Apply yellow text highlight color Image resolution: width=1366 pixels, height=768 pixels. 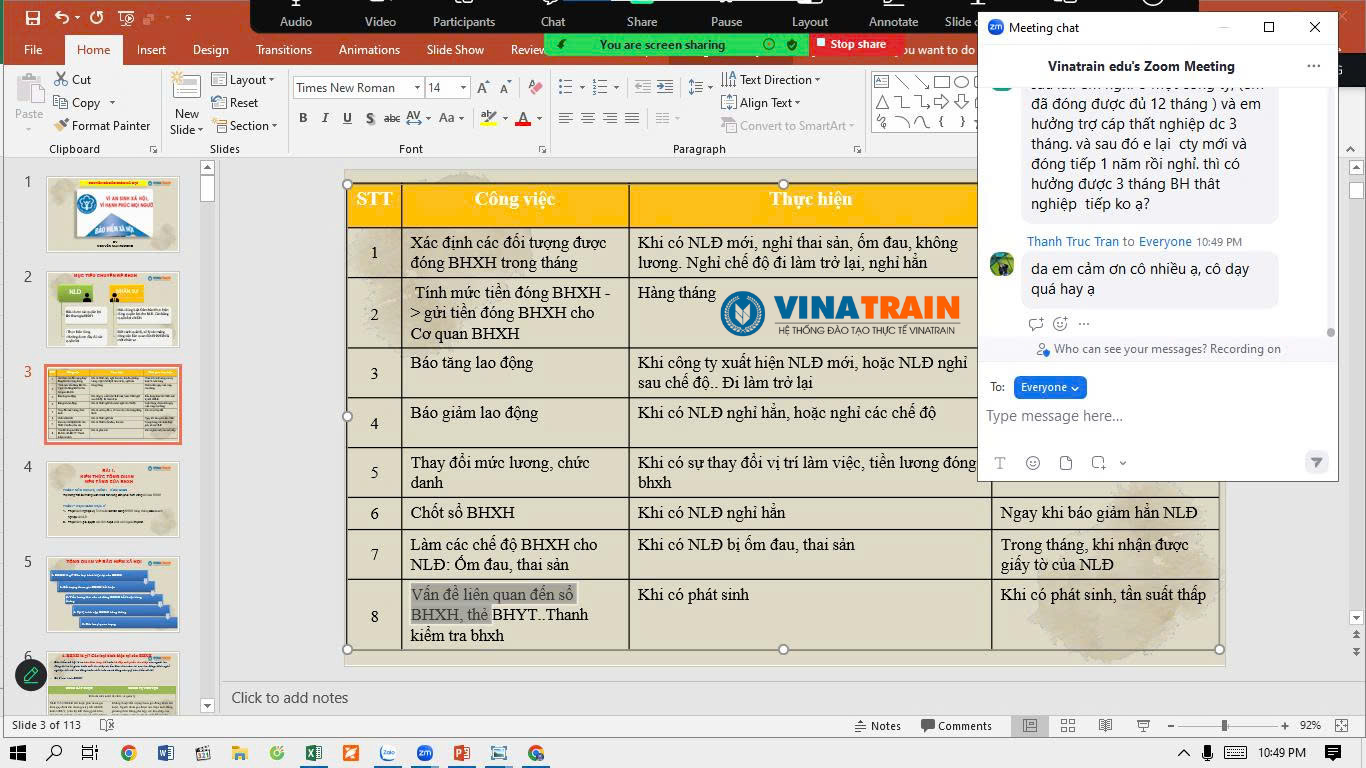pos(487,119)
